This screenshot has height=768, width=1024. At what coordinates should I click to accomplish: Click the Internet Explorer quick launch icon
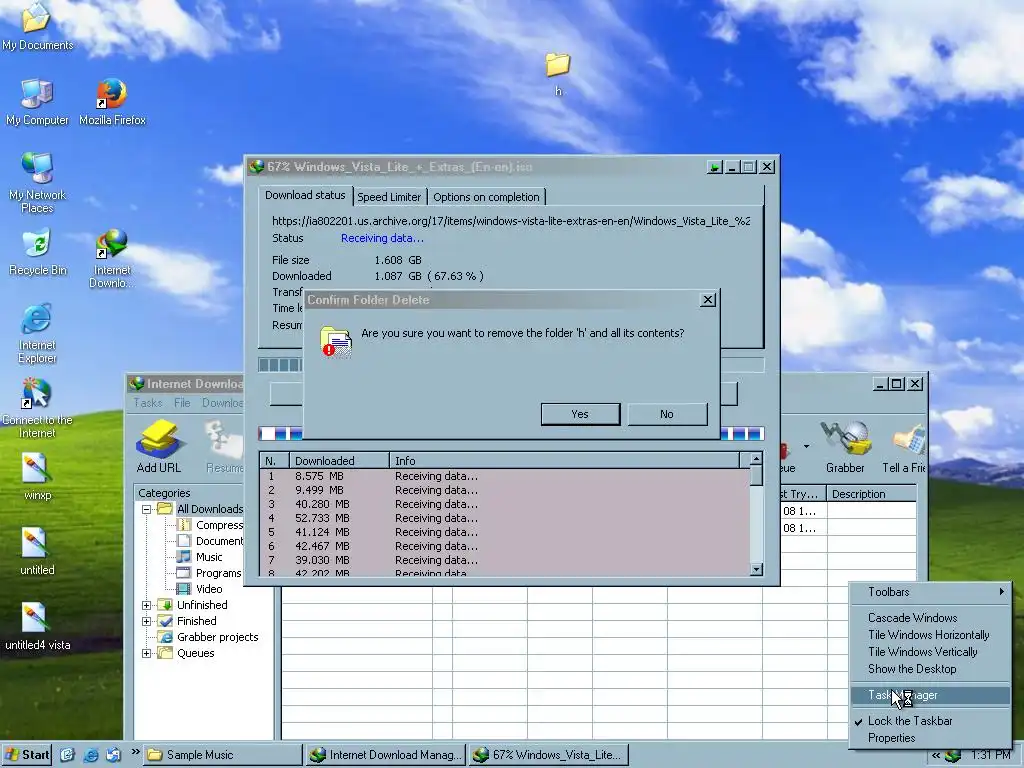pyautogui.click(x=91, y=755)
